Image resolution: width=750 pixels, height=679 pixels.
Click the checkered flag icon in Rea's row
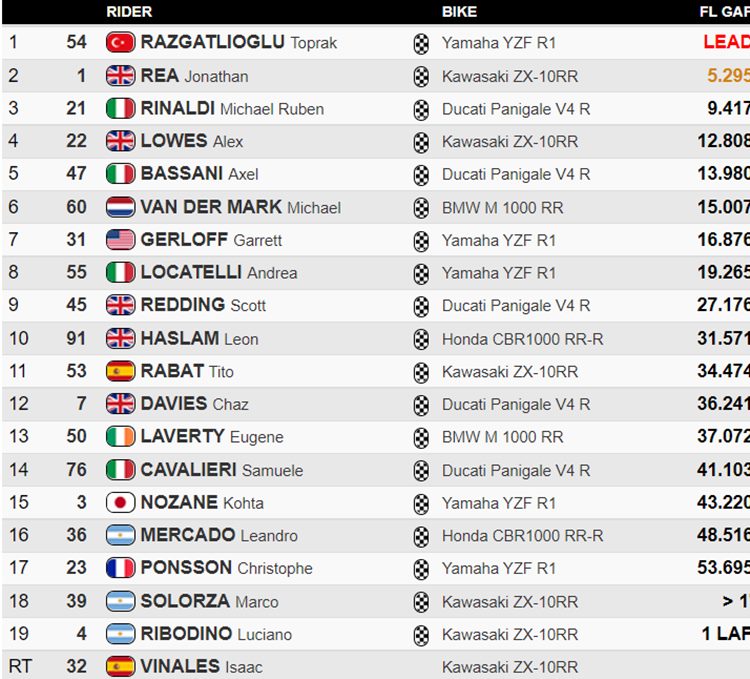click(421, 77)
